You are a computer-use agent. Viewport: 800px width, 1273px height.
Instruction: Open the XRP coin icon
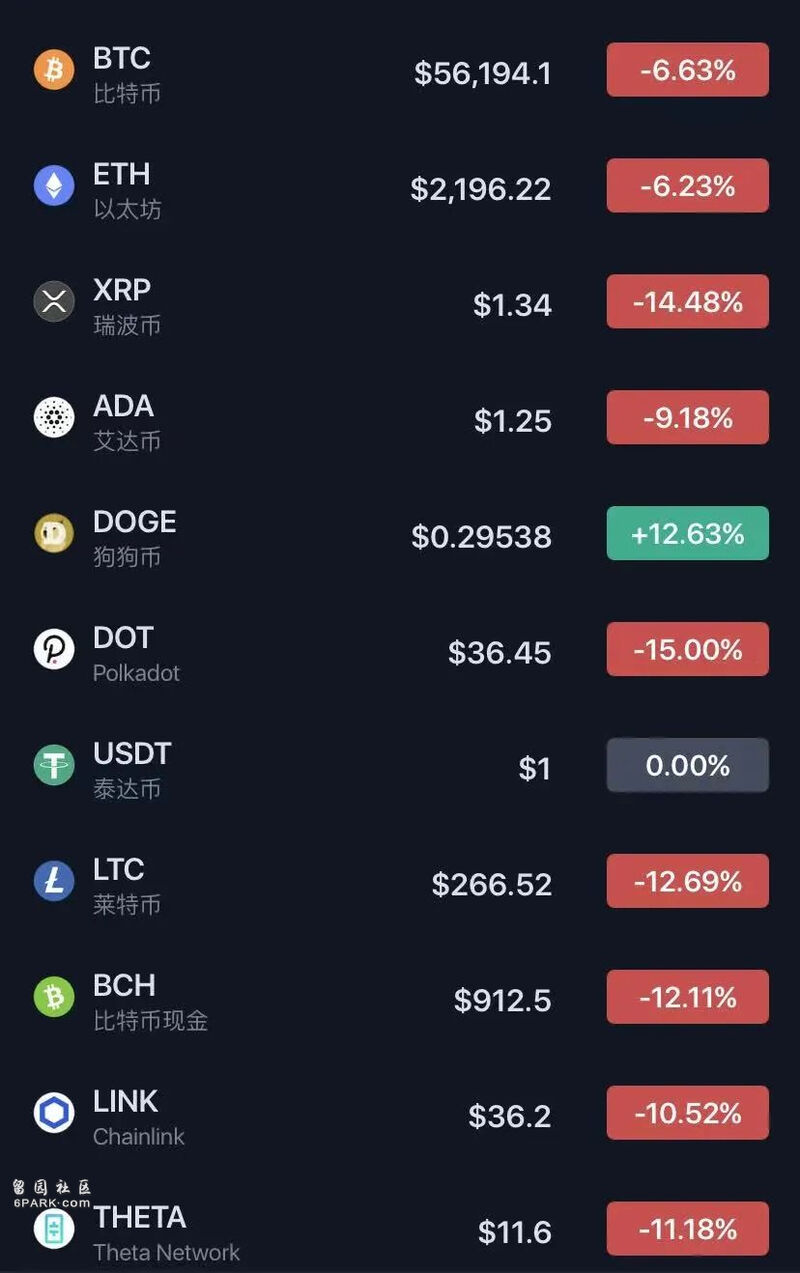(54, 301)
